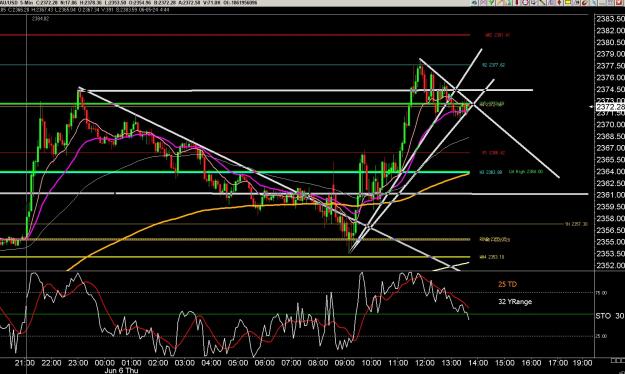The height and width of the screenshot is (374, 625).
Task: Click the 2379.00 price axis label
Action: tap(610, 54)
